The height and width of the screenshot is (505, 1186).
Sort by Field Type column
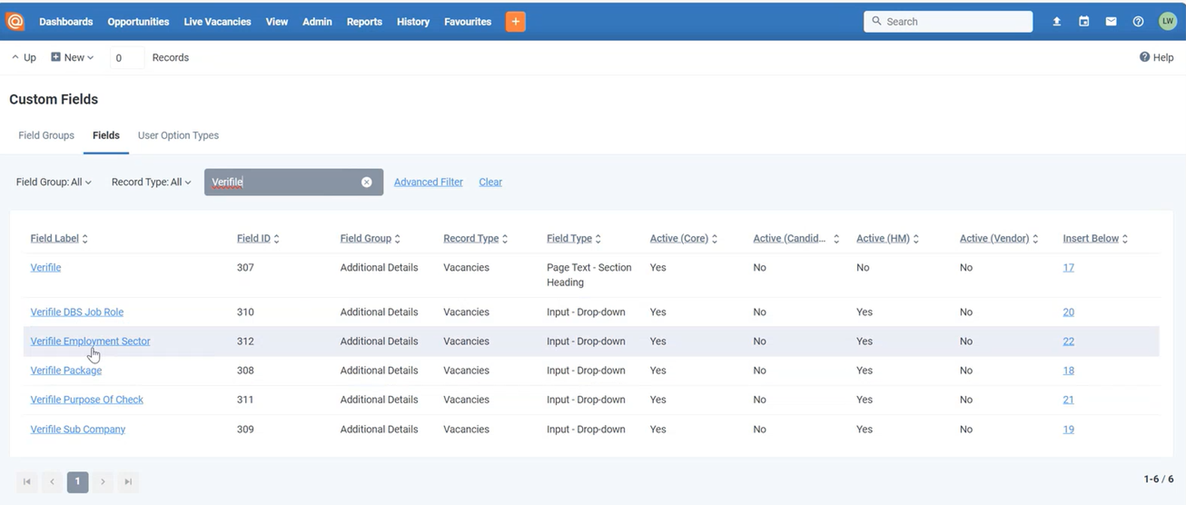point(573,238)
